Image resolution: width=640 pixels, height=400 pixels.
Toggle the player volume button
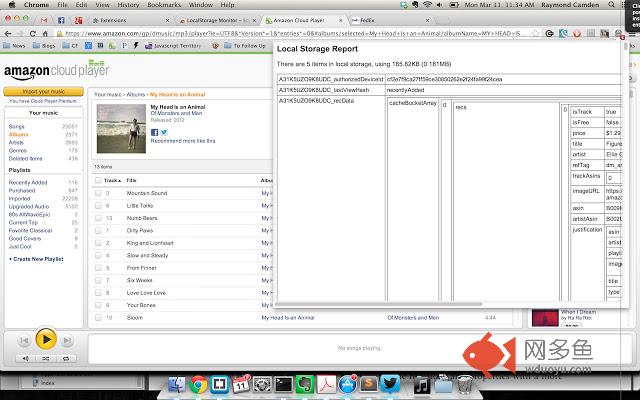click(25, 358)
